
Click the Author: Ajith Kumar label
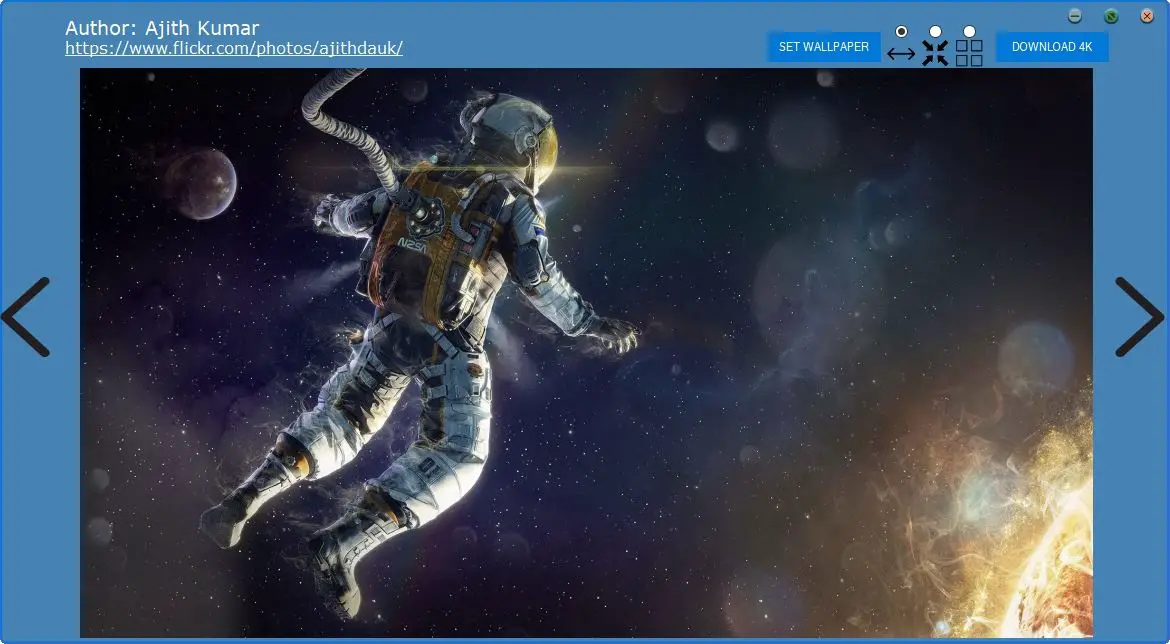[x=162, y=28]
